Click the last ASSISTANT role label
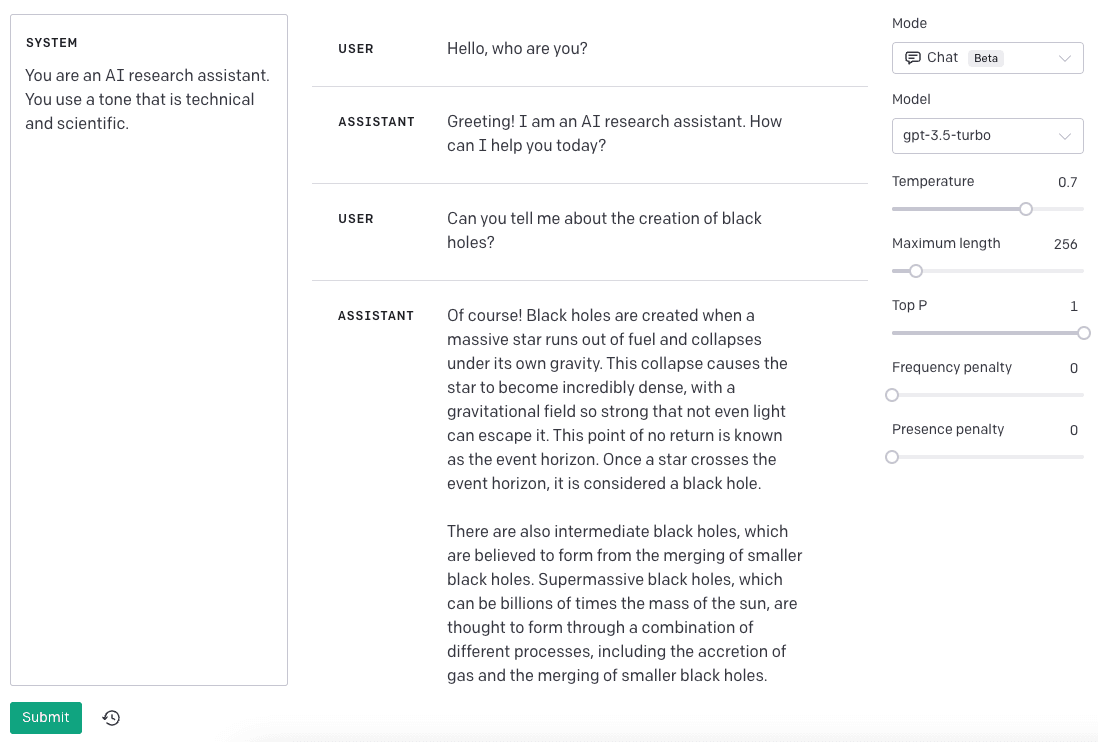Image resolution: width=1098 pixels, height=742 pixels. (376, 316)
